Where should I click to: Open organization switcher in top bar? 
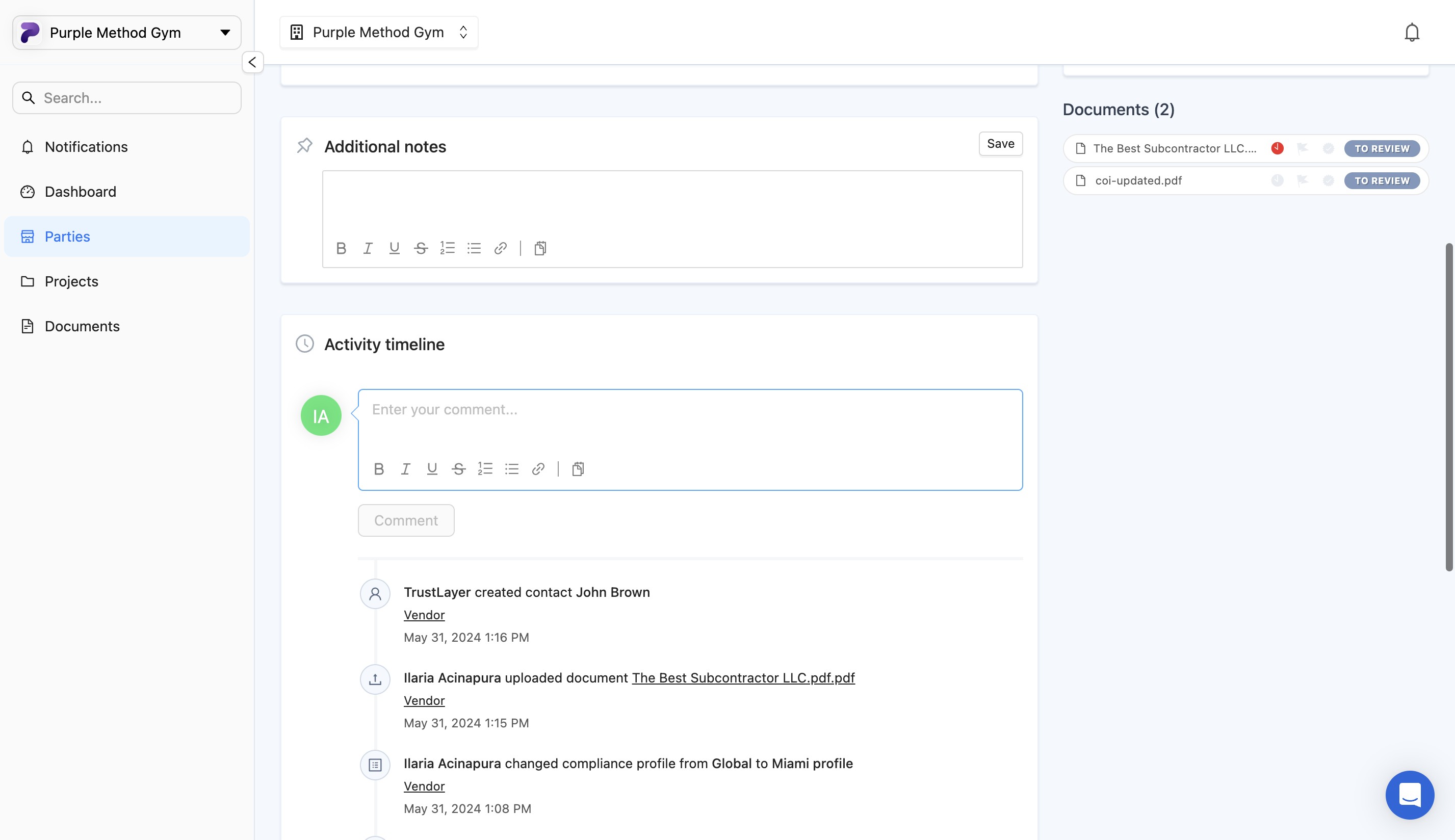(378, 32)
